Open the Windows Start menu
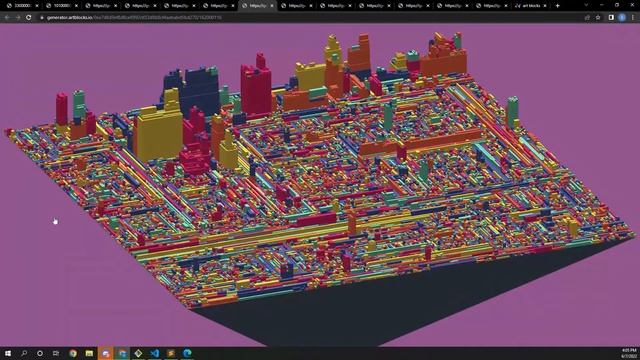This screenshot has width=640, height=360. (8, 353)
